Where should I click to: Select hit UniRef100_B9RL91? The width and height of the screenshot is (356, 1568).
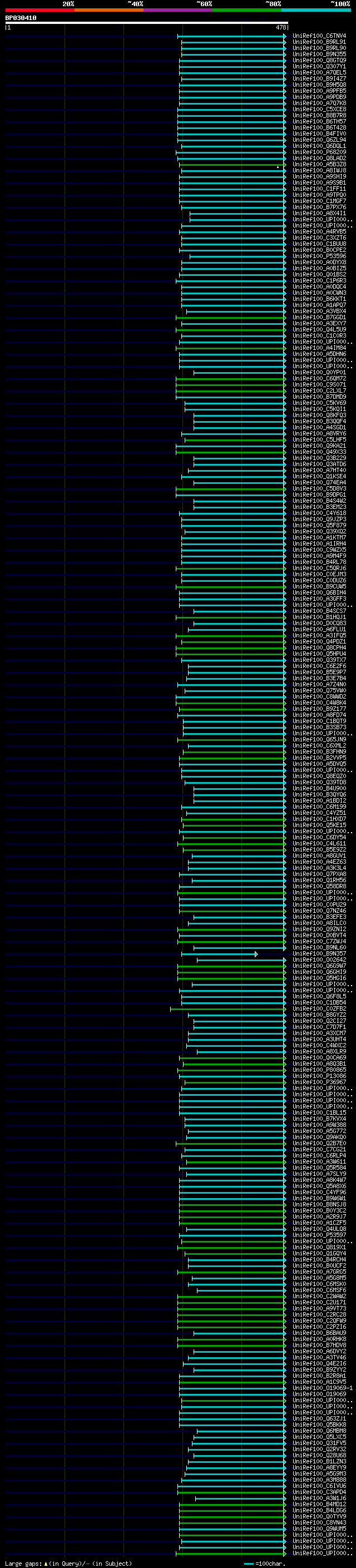[319, 42]
